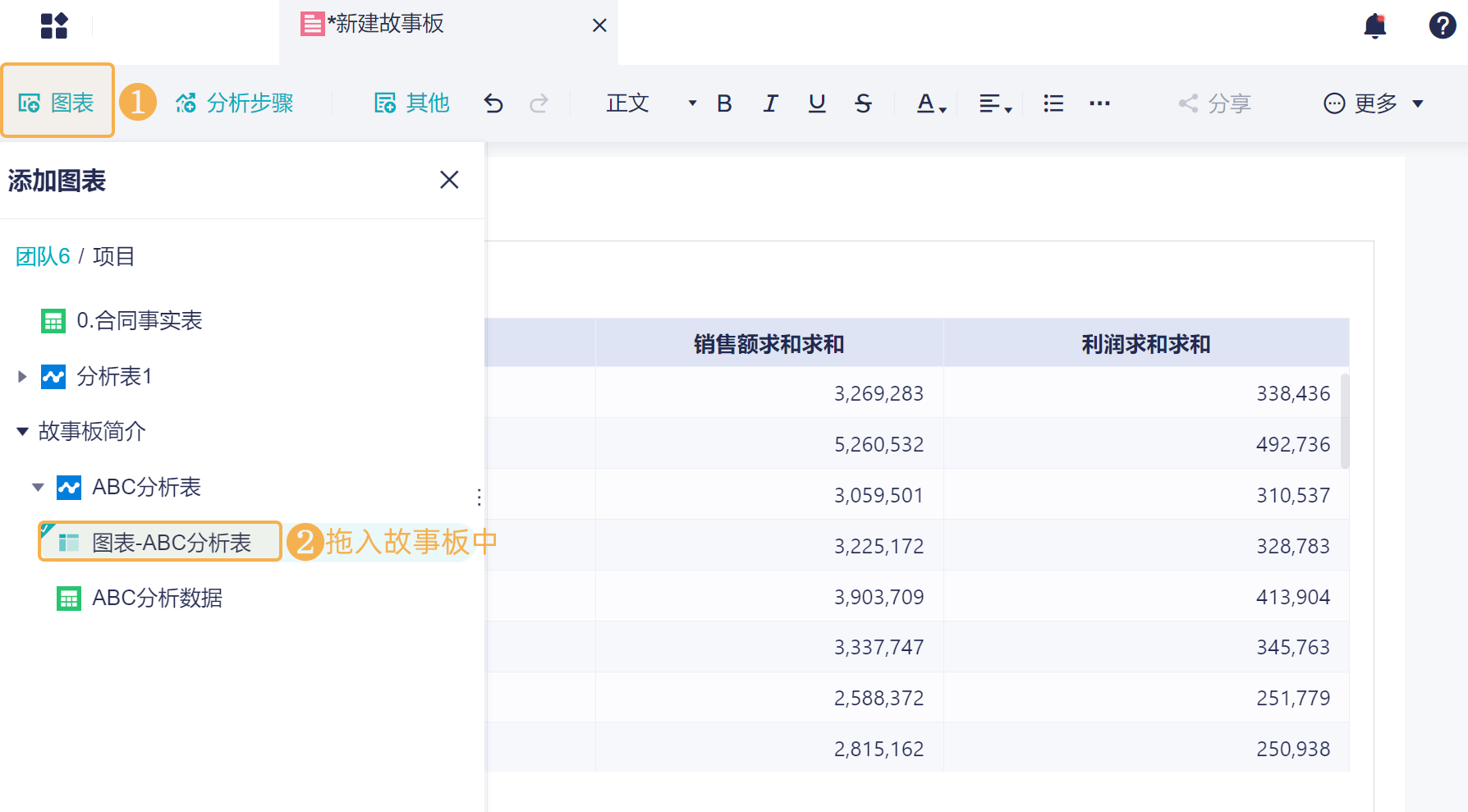Toggle italic formatting
Image resolution: width=1468 pixels, height=812 pixels.
pos(770,103)
